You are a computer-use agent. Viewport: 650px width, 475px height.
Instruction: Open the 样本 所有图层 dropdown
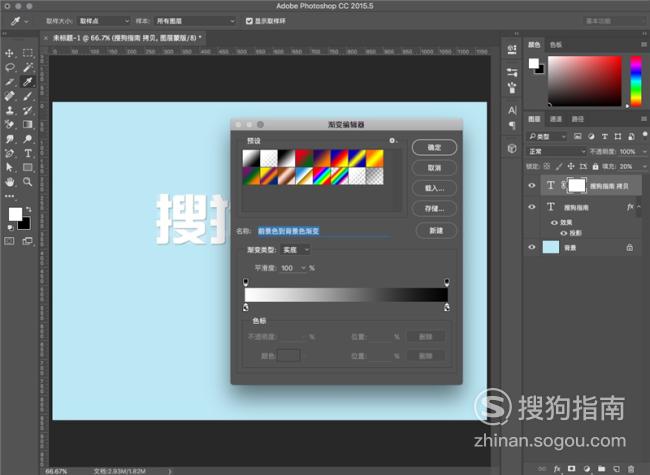(x=195, y=21)
